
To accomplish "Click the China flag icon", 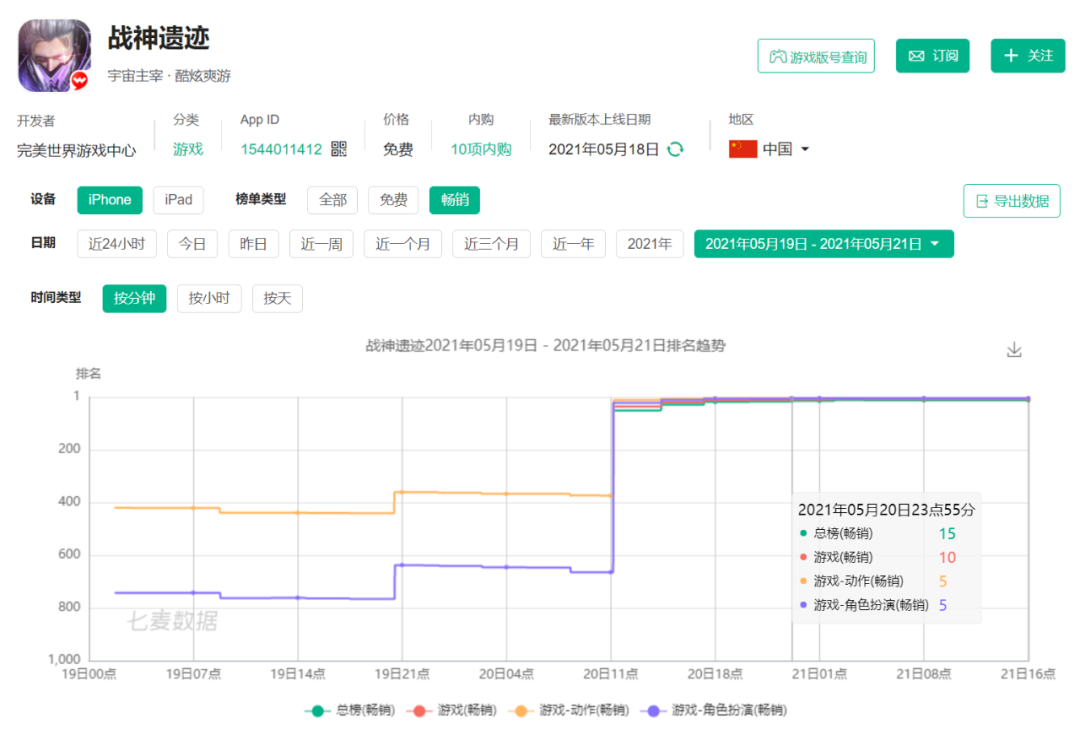I will (x=742, y=149).
